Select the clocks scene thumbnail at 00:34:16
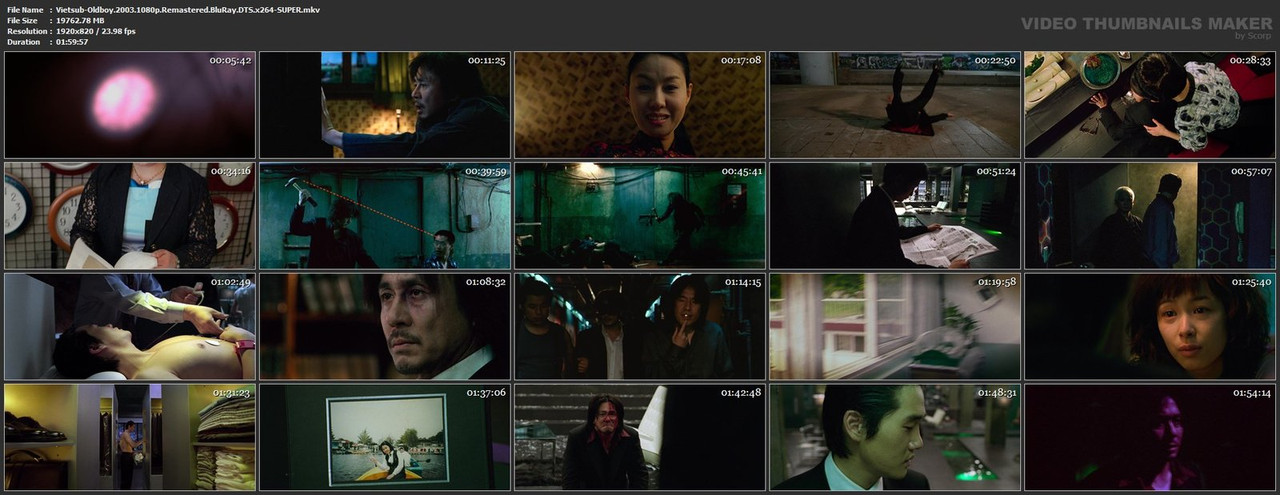This screenshot has width=1280, height=495. 130,216
